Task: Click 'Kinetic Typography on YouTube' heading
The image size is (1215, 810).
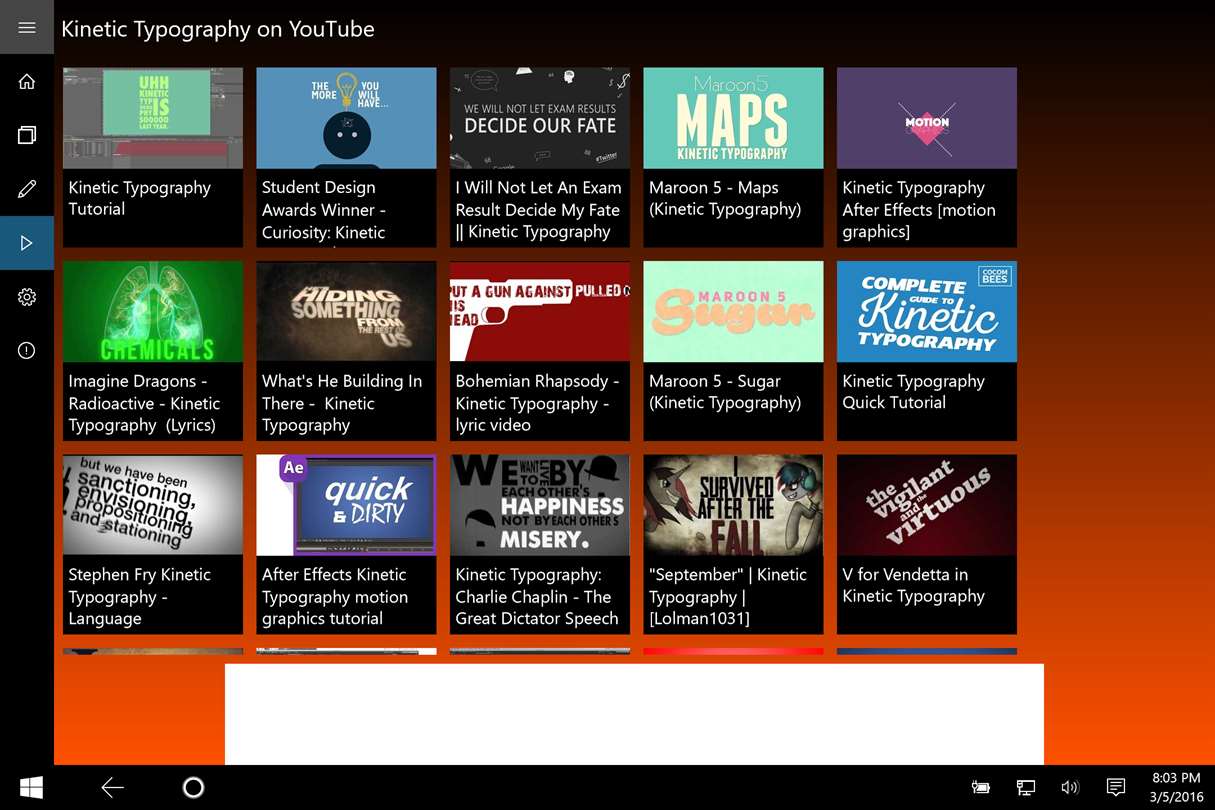Action: click(218, 29)
